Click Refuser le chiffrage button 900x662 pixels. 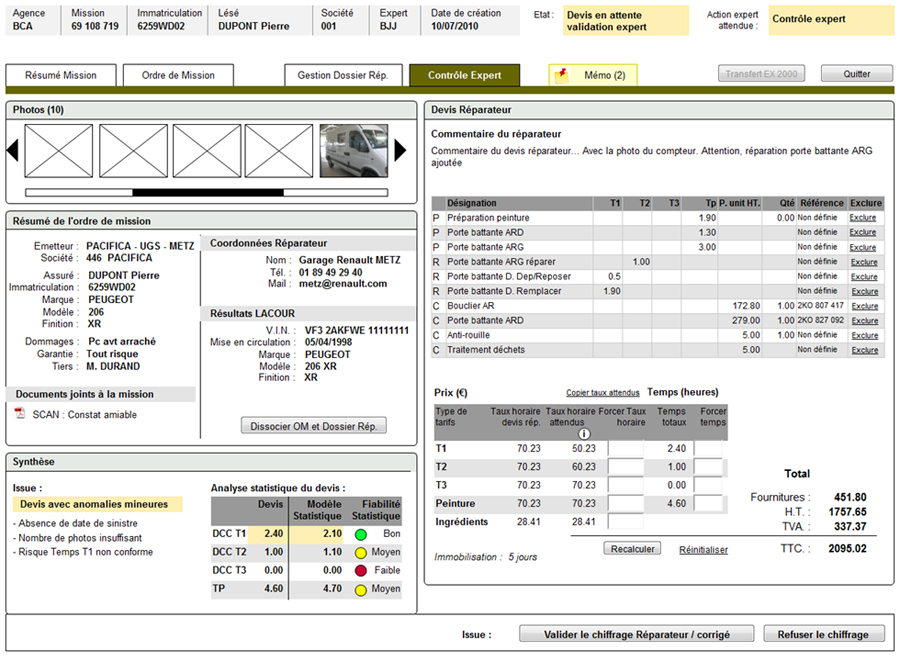pyautogui.click(x=823, y=634)
